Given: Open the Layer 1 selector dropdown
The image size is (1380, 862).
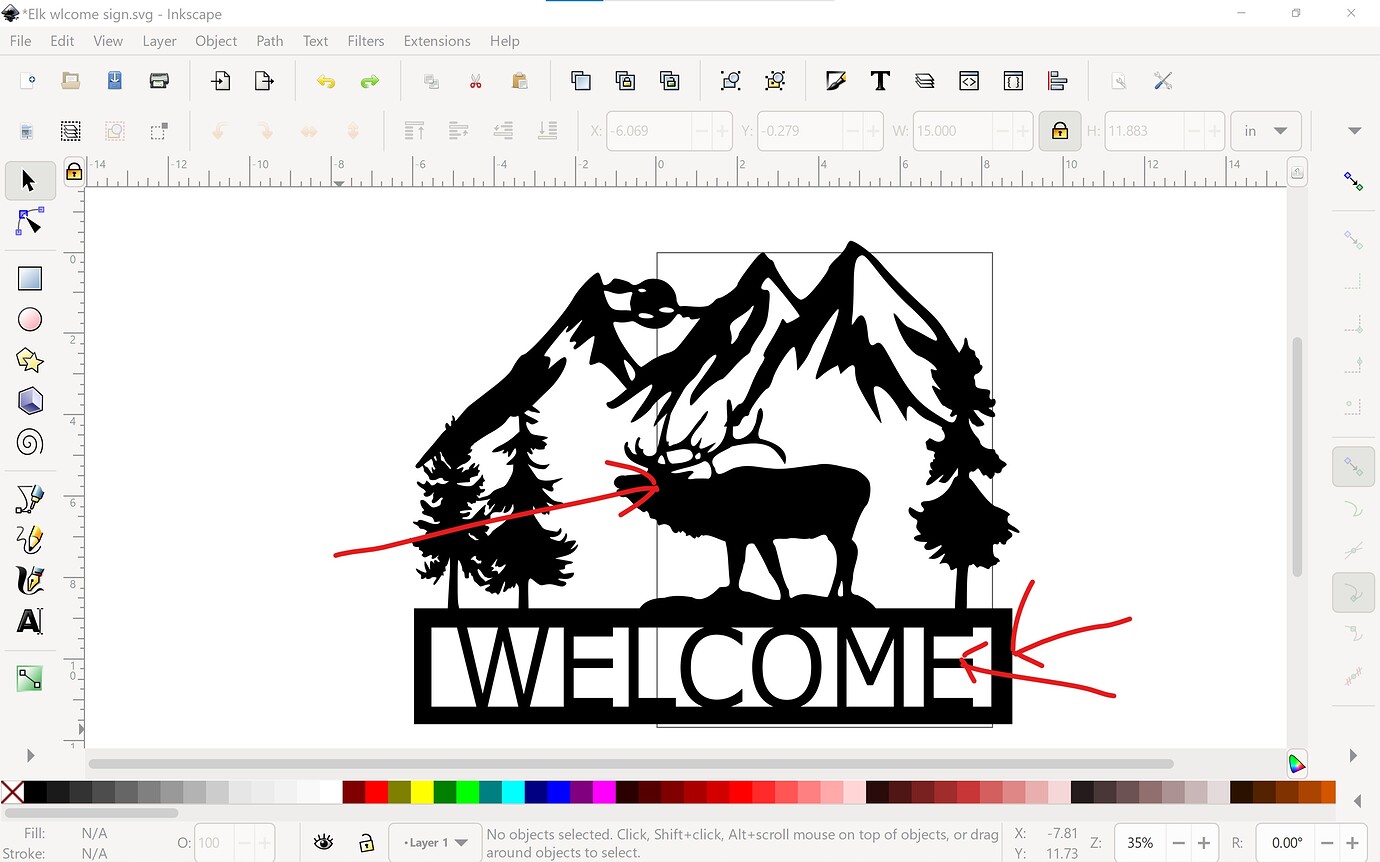Looking at the screenshot, I should point(434,842).
